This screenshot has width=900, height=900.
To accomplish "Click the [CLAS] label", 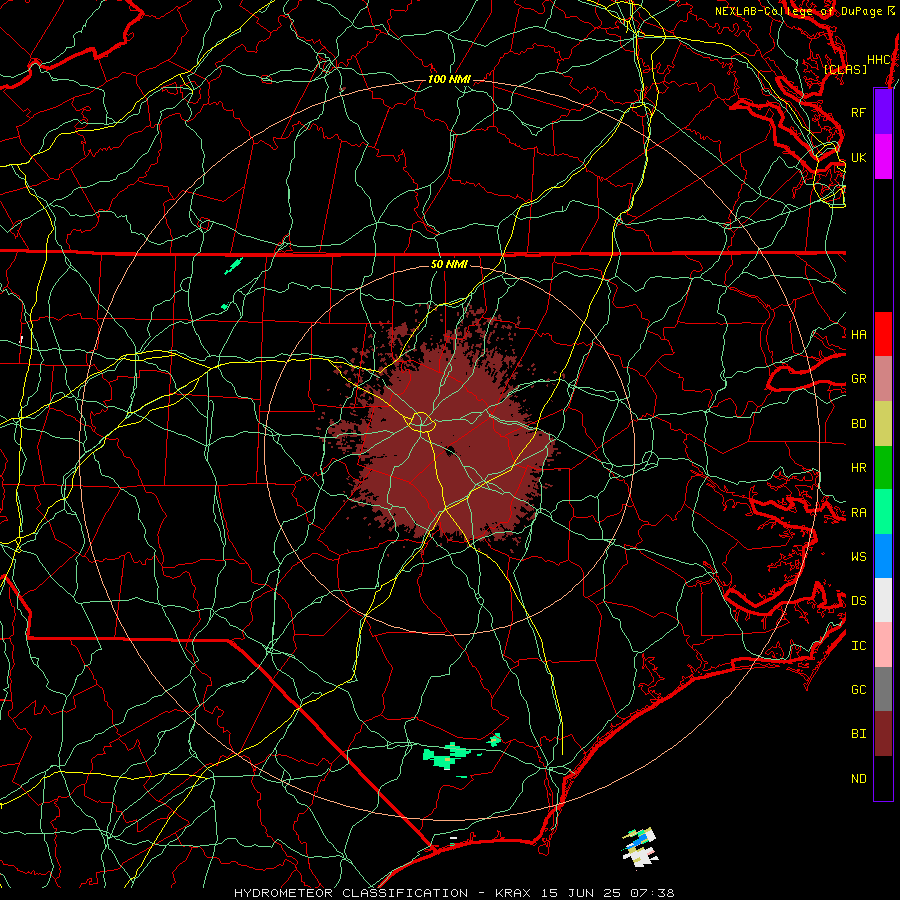I will tap(844, 69).
